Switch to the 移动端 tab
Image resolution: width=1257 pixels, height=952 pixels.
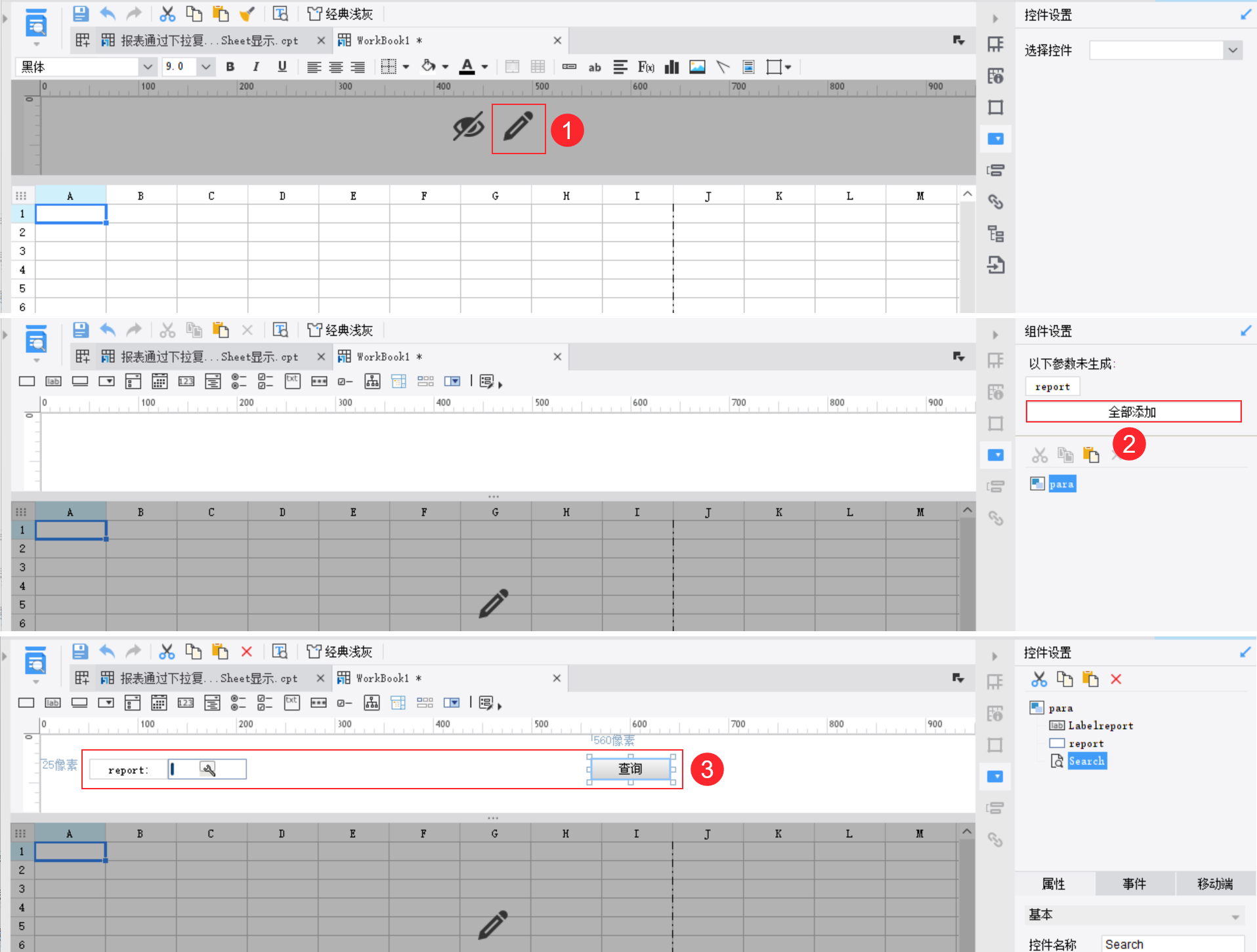pyautogui.click(x=1215, y=884)
